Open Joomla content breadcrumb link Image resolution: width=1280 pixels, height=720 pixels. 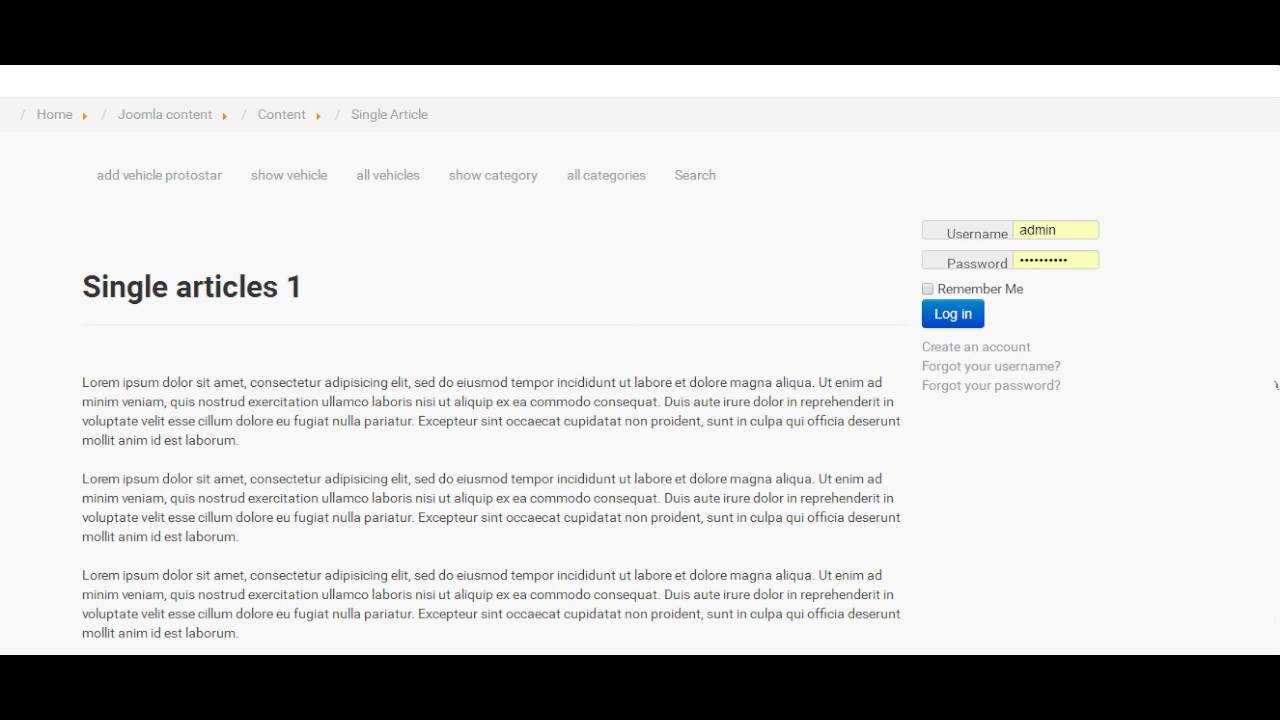point(165,114)
